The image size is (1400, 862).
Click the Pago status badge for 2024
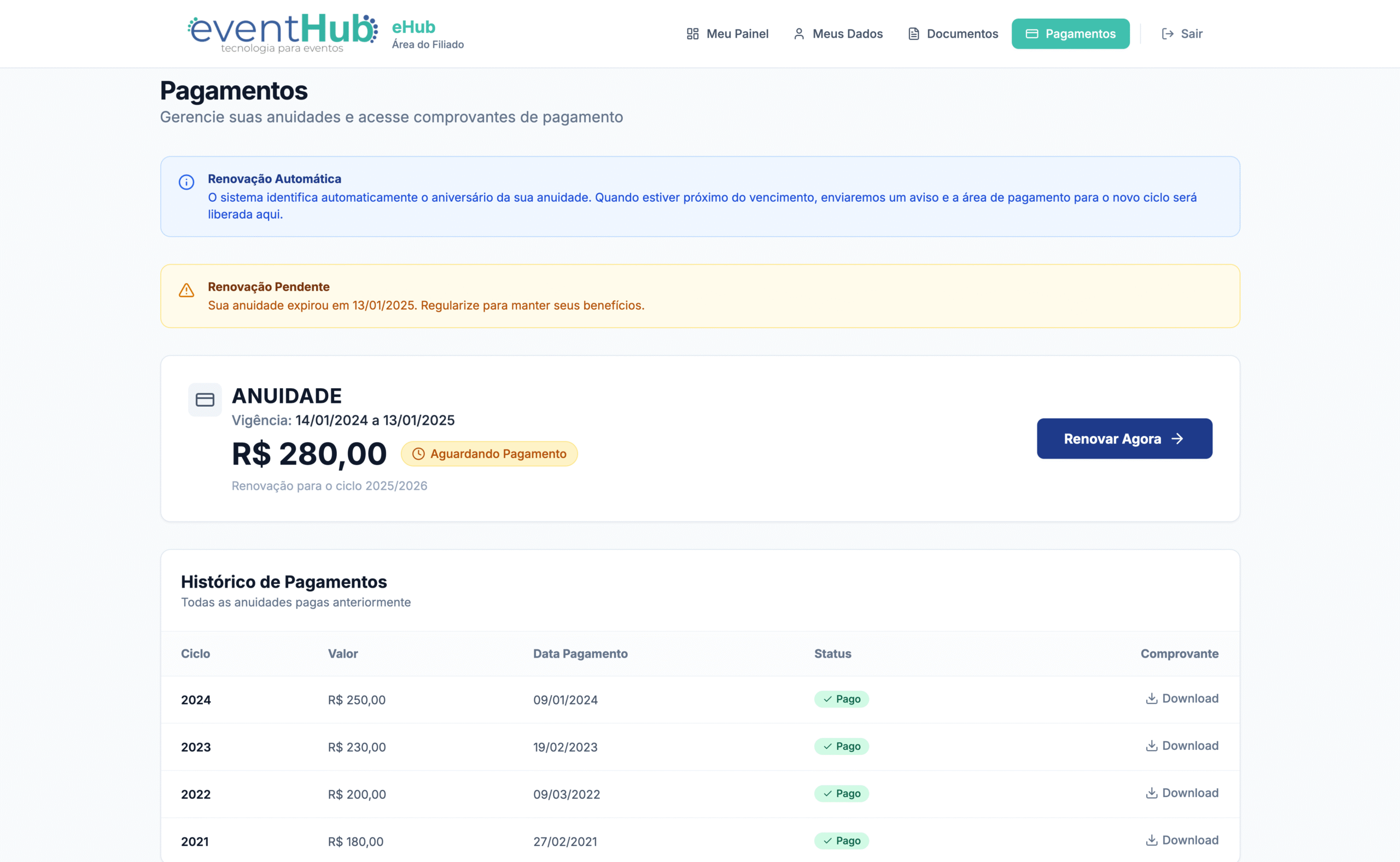(841, 699)
